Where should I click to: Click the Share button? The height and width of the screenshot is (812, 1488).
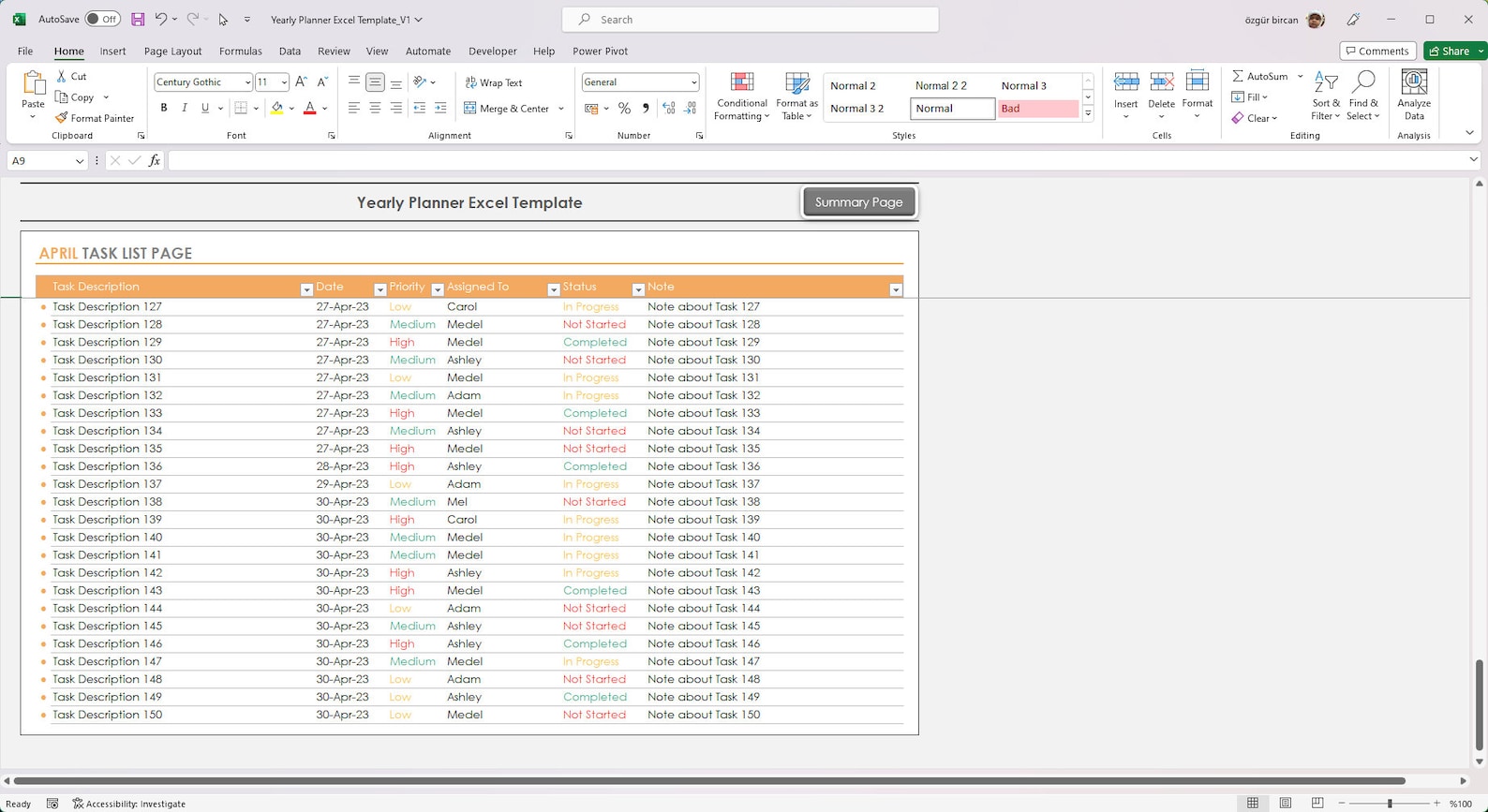pos(1450,51)
